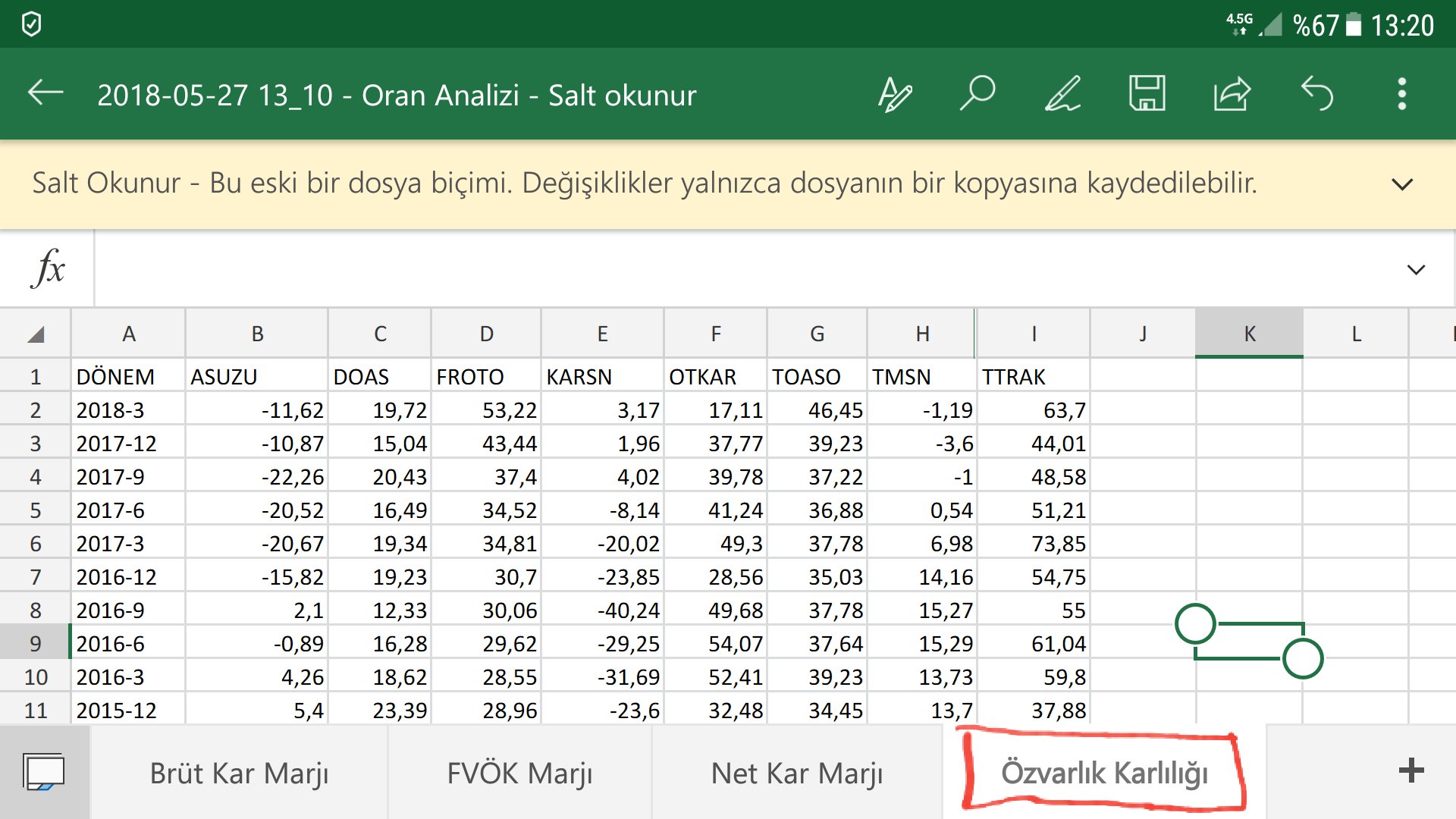1456x819 pixels.
Task: Open the Net Kar Marjı tab
Action: [x=796, y=773]
